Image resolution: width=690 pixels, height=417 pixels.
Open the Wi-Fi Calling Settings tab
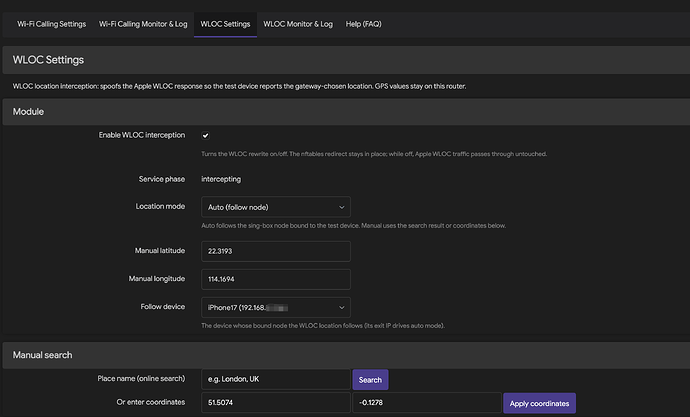[51, 24]
